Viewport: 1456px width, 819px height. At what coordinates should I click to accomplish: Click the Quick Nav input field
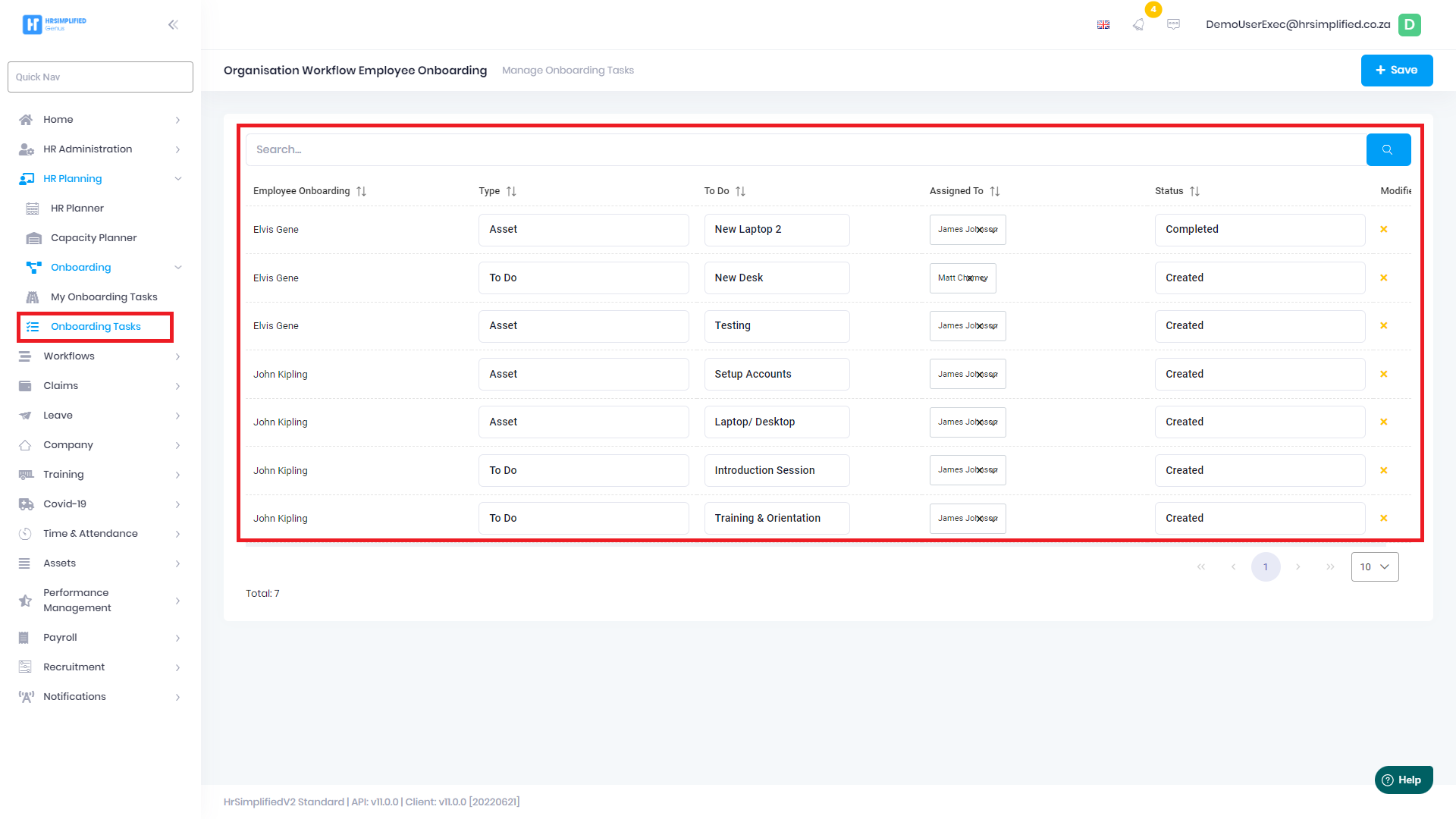(x=100, y=77)
